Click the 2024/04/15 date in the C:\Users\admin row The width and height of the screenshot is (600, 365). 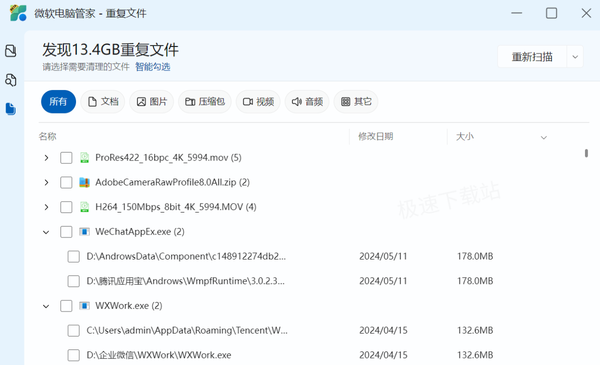(x=383, y=330)
